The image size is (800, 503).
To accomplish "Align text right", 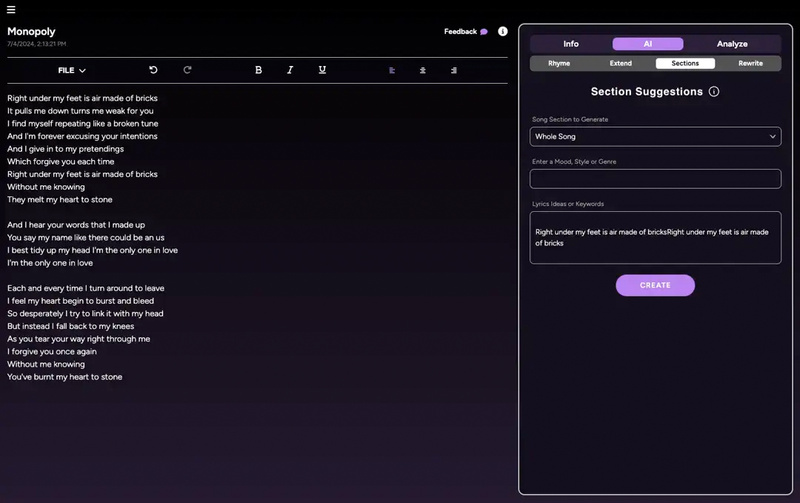I will (454, 70).
